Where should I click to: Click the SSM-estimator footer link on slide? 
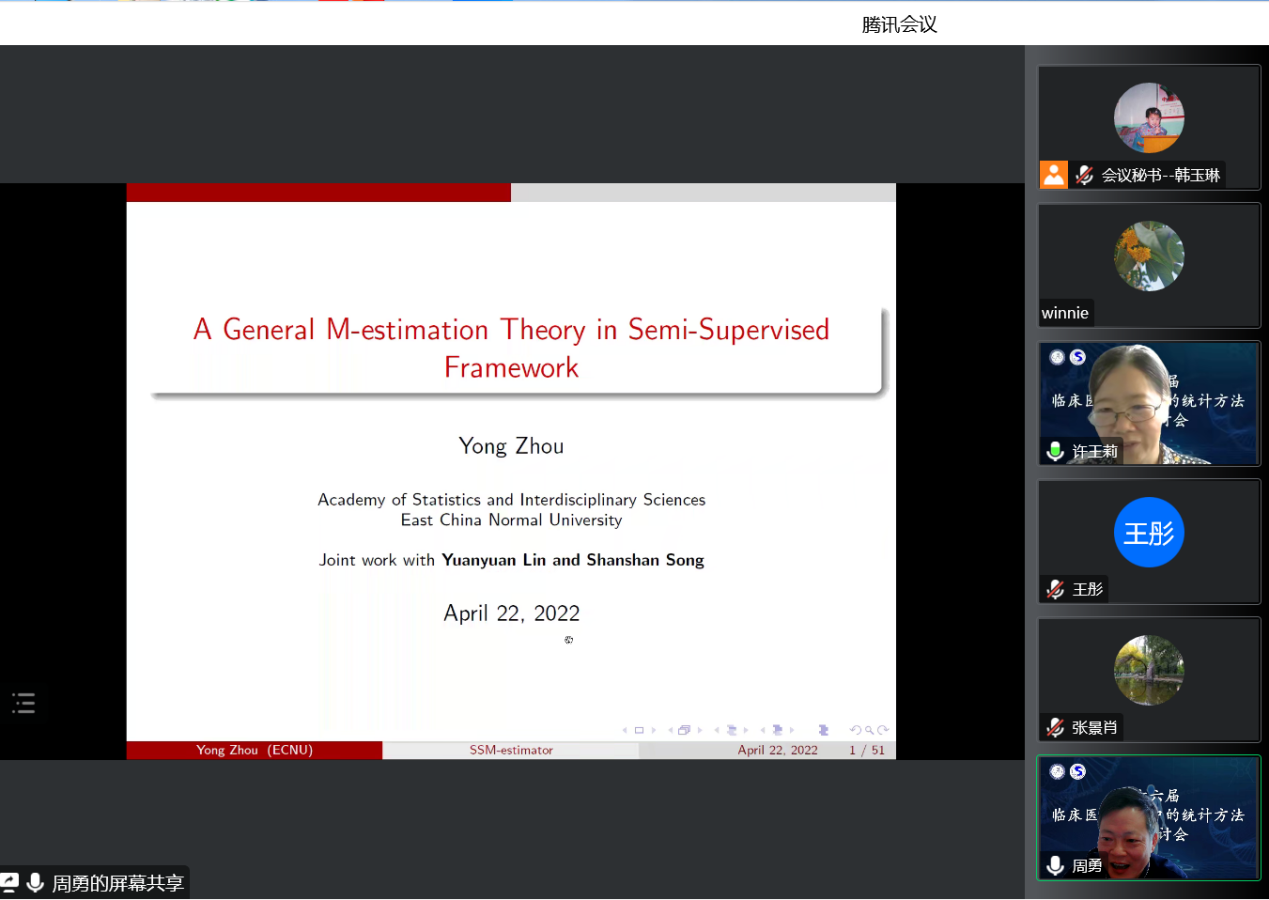(511, 750)
